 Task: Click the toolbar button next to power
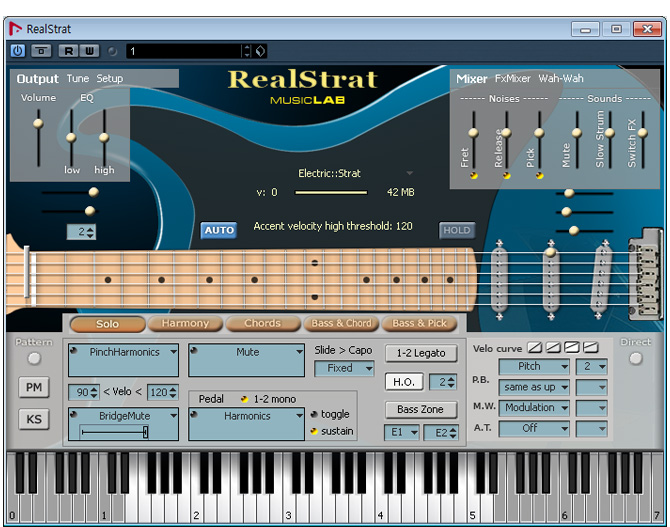(x=41, y=51)
